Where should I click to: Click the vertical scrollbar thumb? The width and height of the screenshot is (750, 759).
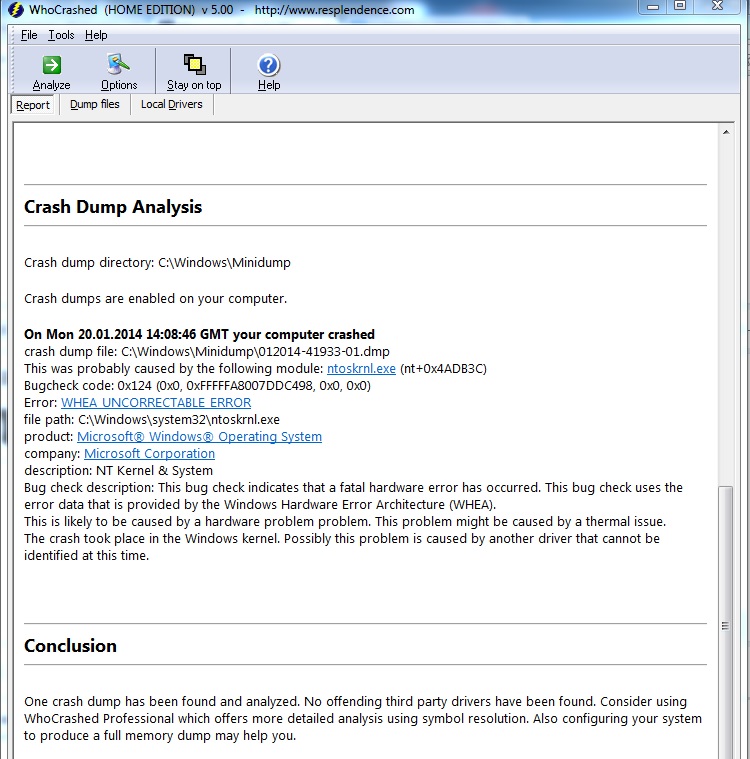pyautogui.click(x=725, y=622)
